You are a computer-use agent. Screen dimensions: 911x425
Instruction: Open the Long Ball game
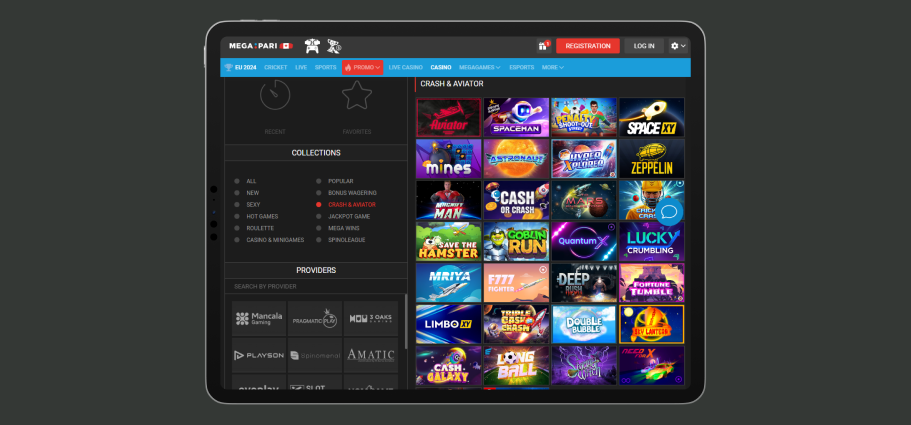(x=517, y=366)
